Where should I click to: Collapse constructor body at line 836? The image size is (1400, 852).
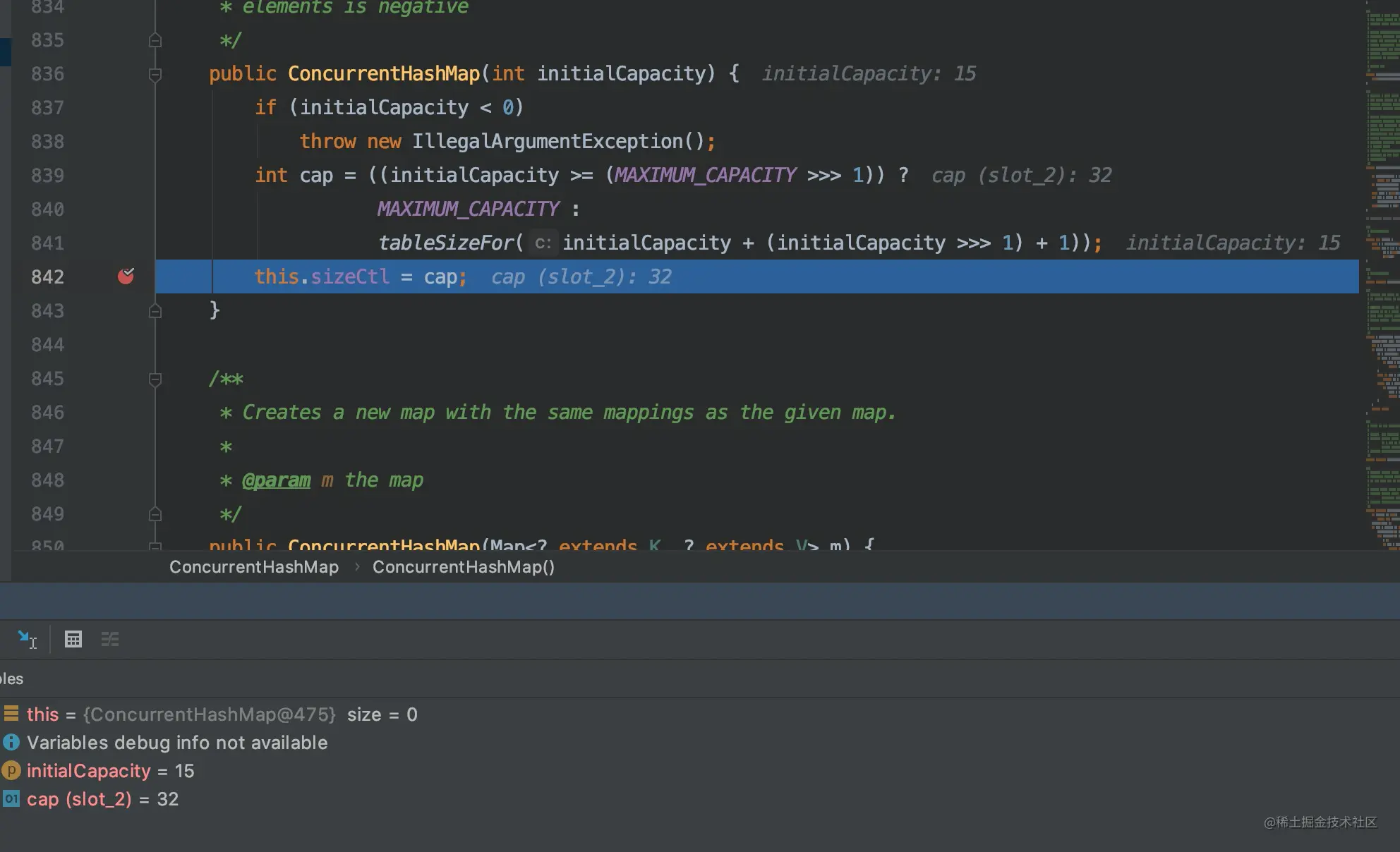[155, 74]
